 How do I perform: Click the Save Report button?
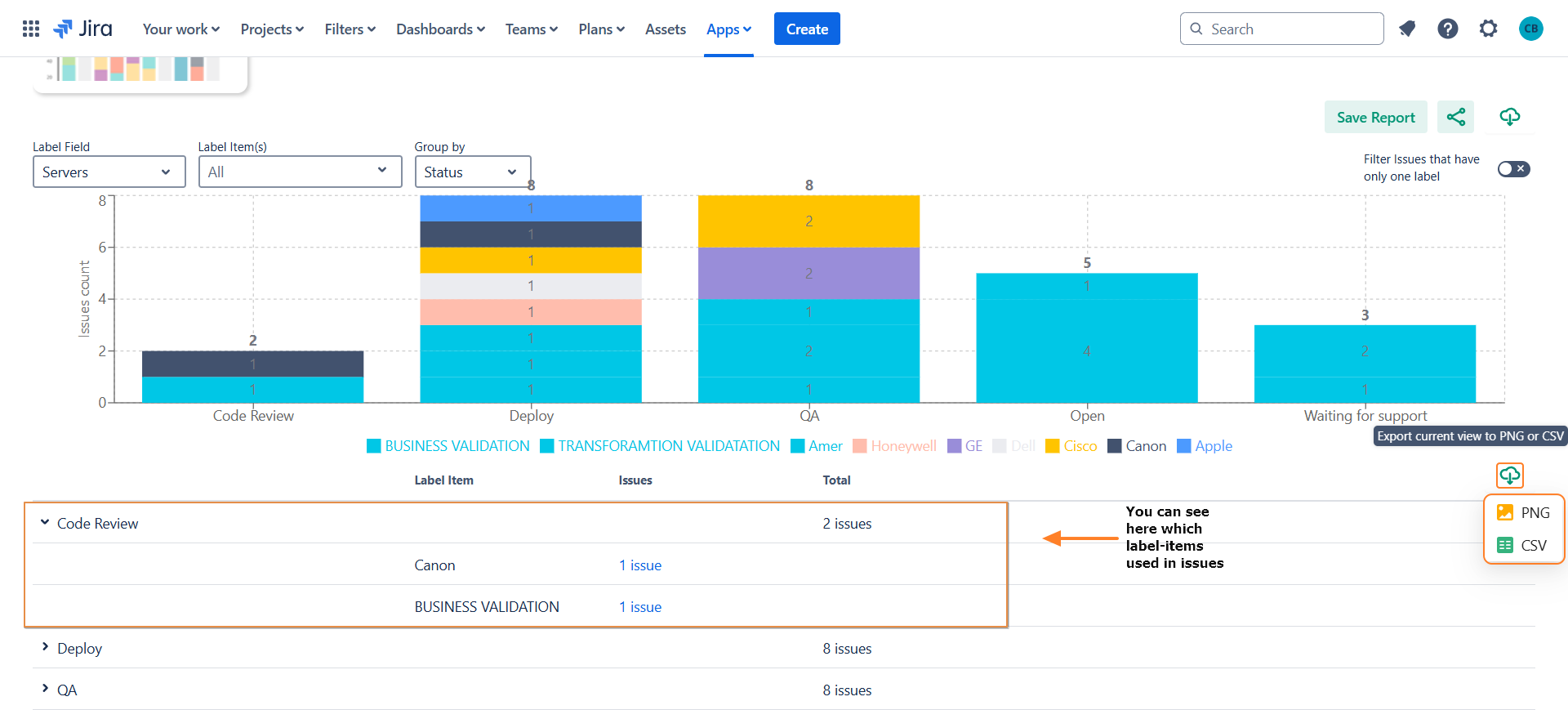click(1375, 118)
